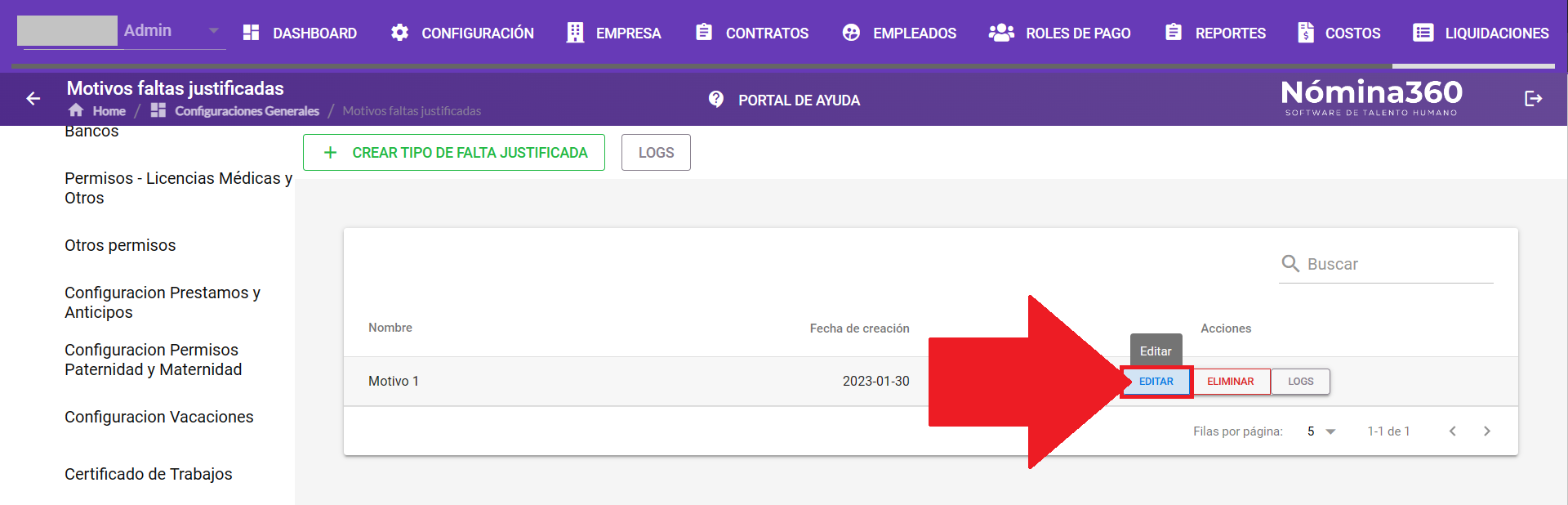Open the EMPRESA menu
The image size is (1568, 505).
(628, 34)
